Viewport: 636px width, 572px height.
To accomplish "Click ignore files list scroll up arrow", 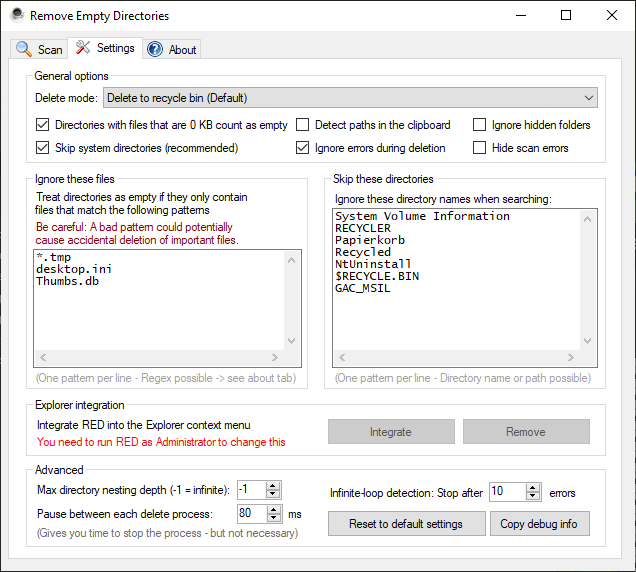I will coord(292,260).
